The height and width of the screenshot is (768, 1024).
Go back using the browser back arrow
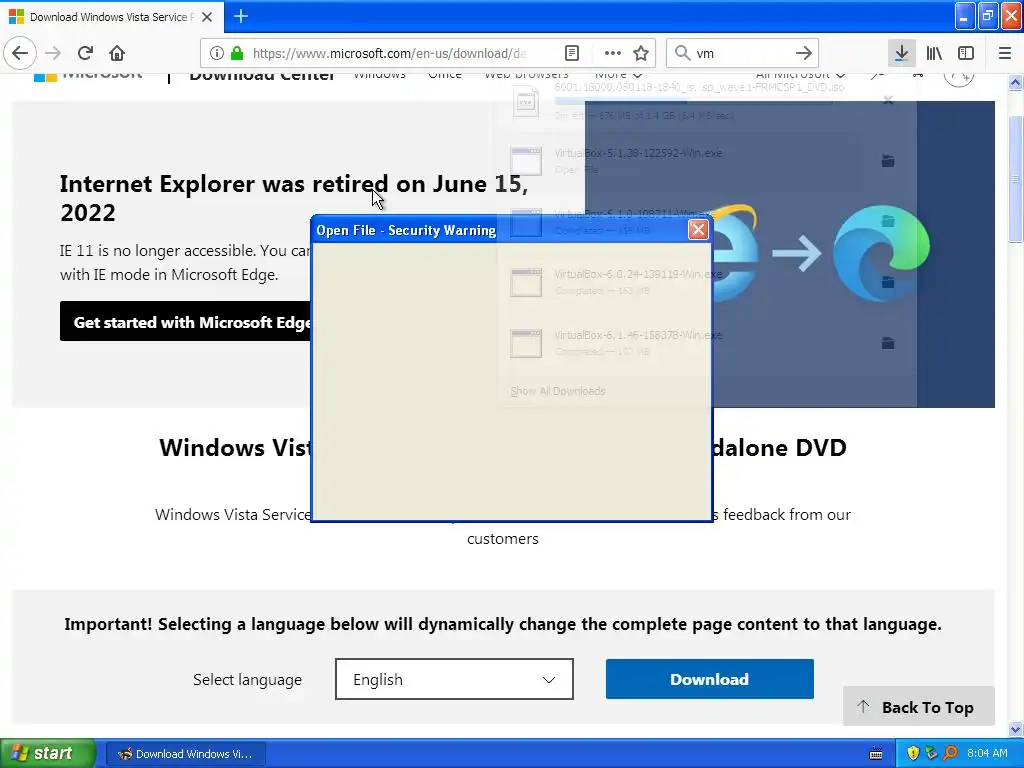point(20,53)
